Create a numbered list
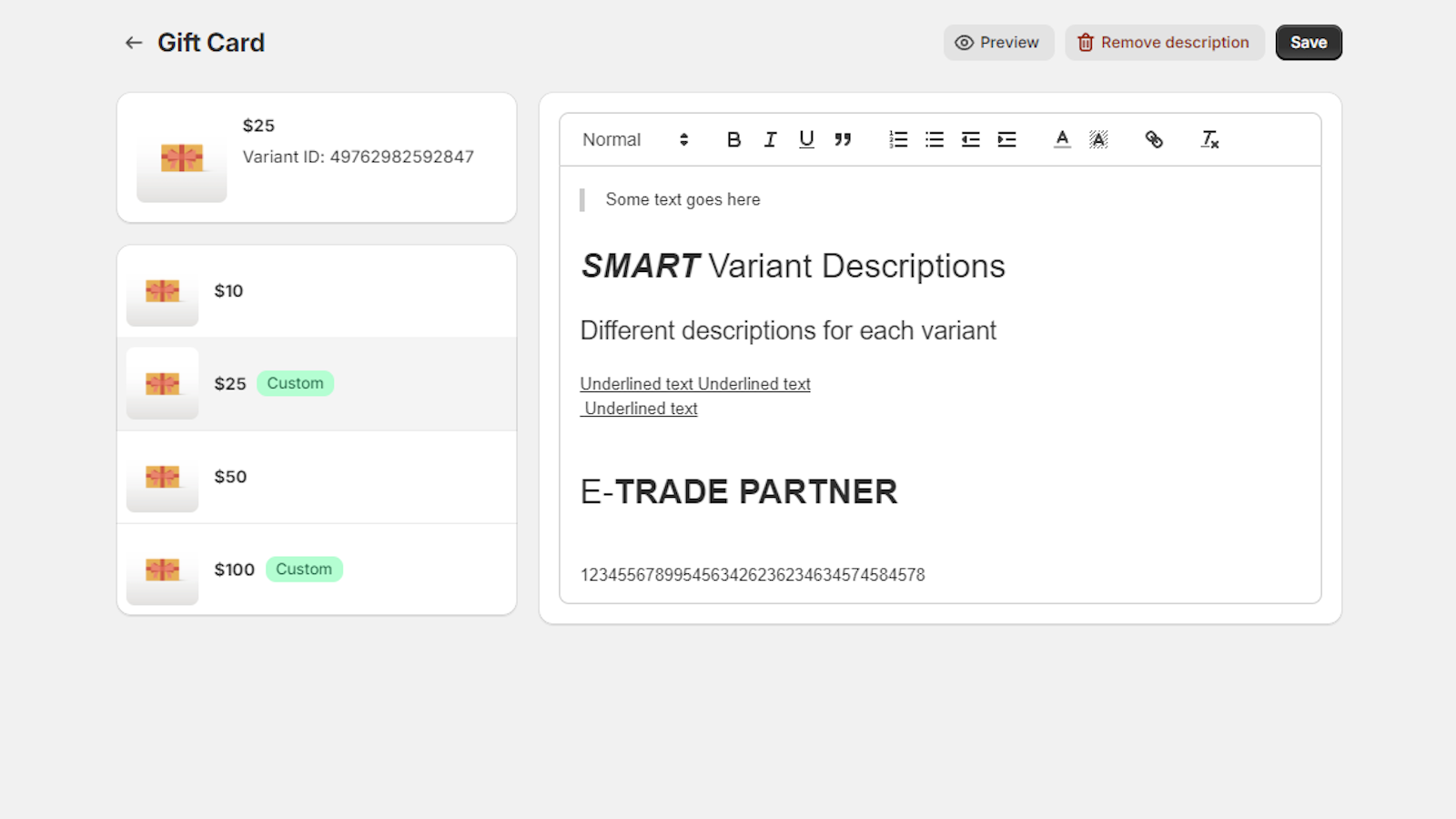Image resolution: width=1456 pixels, height=819 pixels. point(897,139)
